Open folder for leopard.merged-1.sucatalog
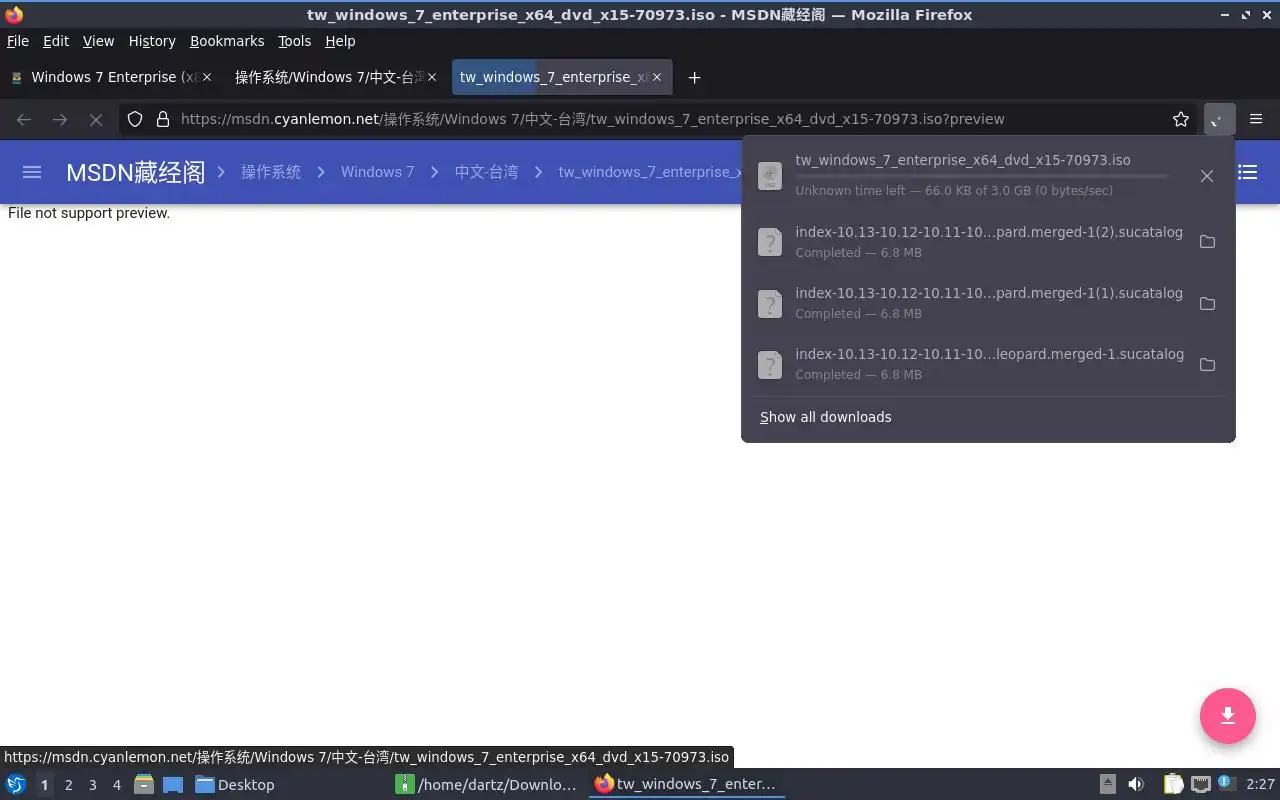 click(x=1207, y=364)
